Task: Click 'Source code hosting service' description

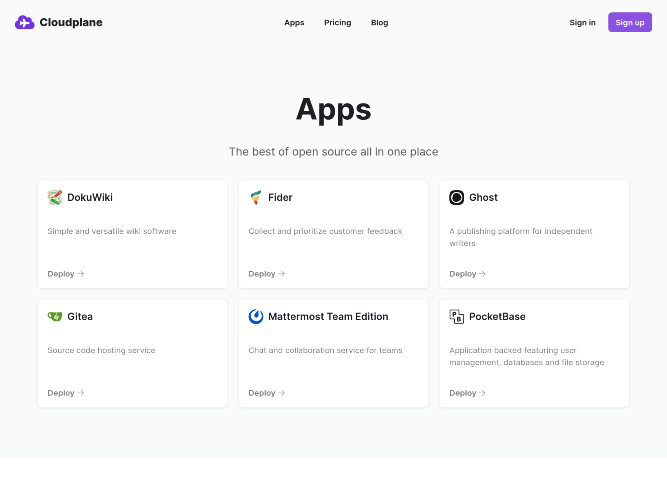Action: (x=101, y=350)
